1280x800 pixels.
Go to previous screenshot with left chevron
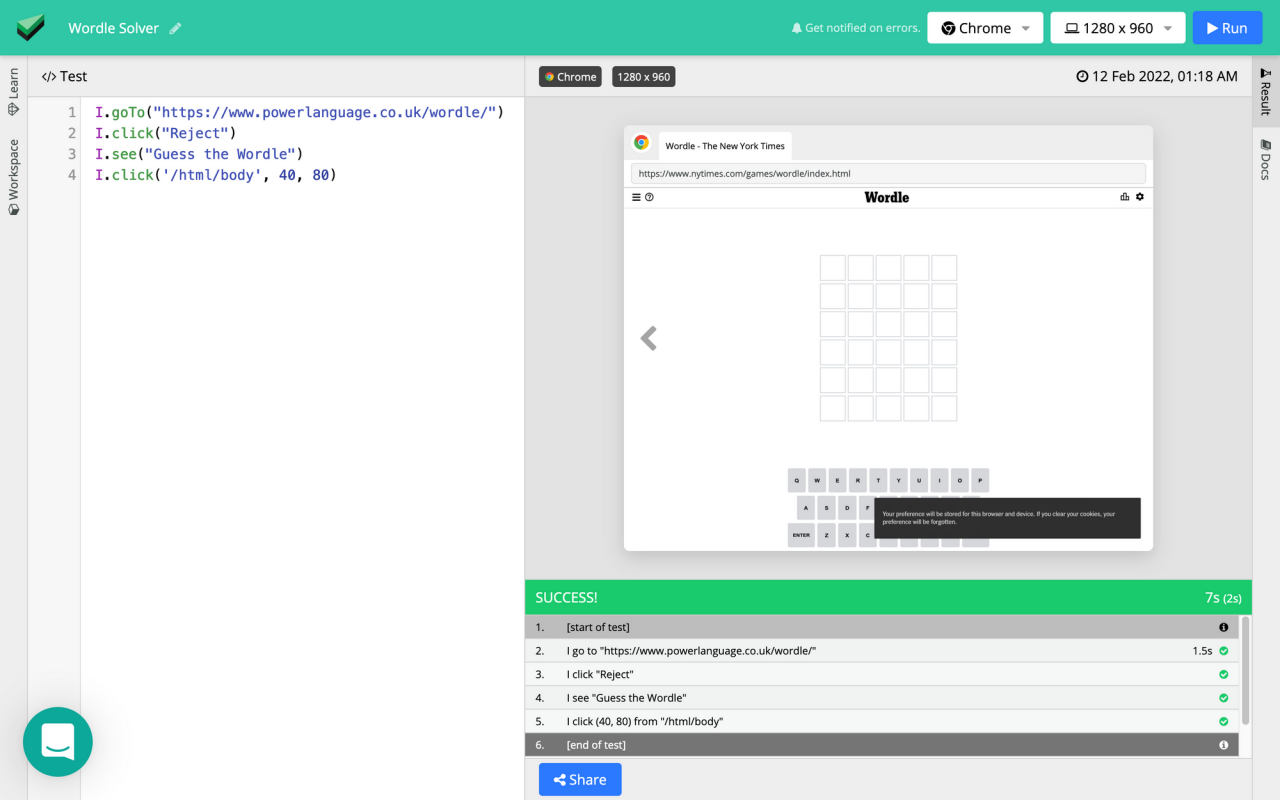pos(648,338)
